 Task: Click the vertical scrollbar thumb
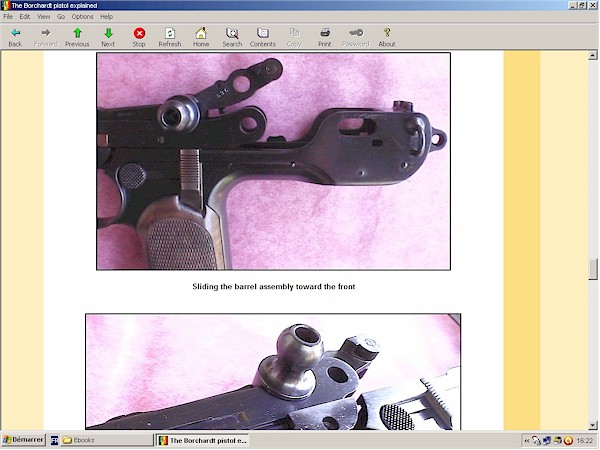tap(593, 269)
